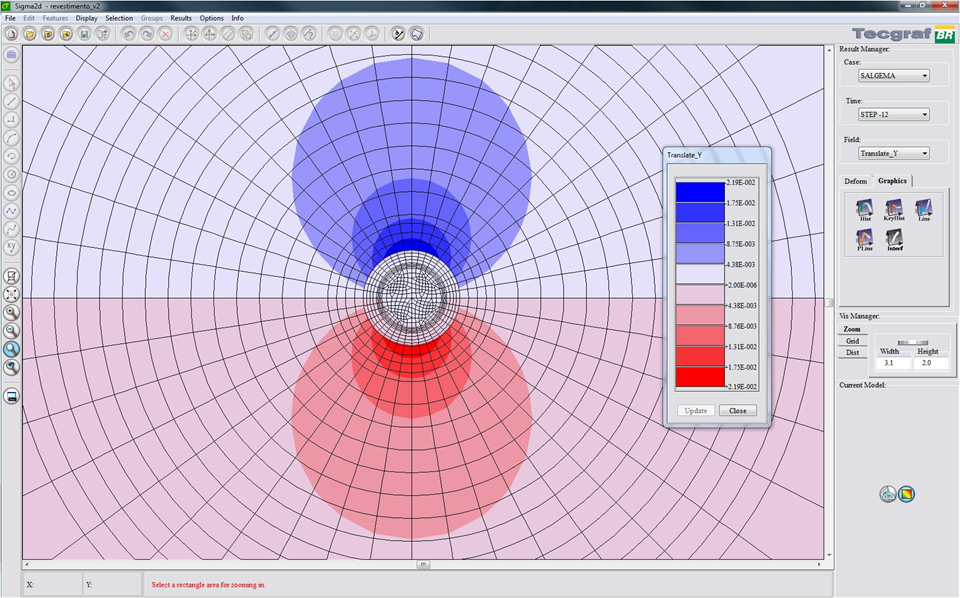Click the color contour icon in lower right panel
The image size is (960, 598).
[907, 494]
